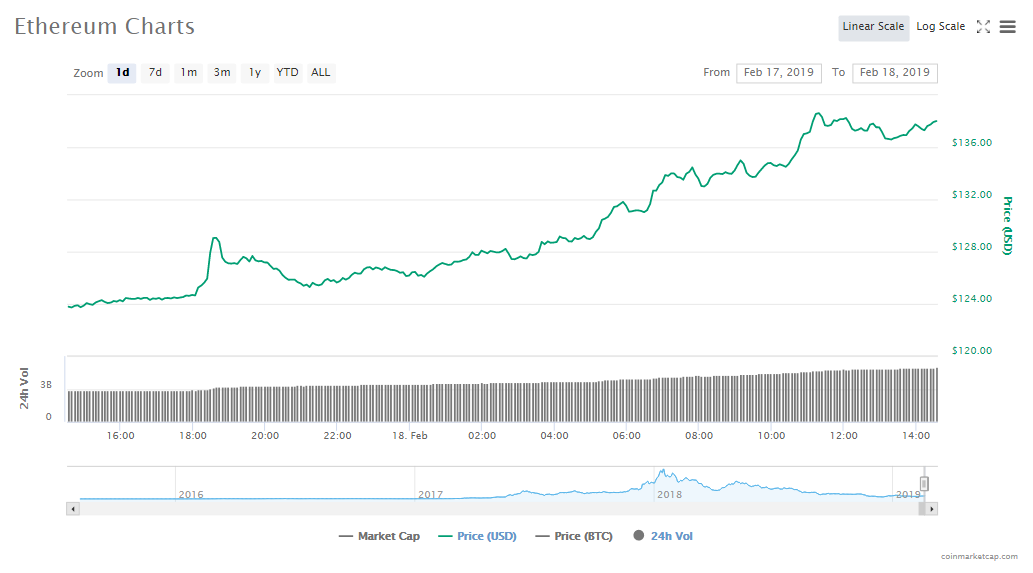
Task: Choose the YTD zoom option
Action: (287, 73)
